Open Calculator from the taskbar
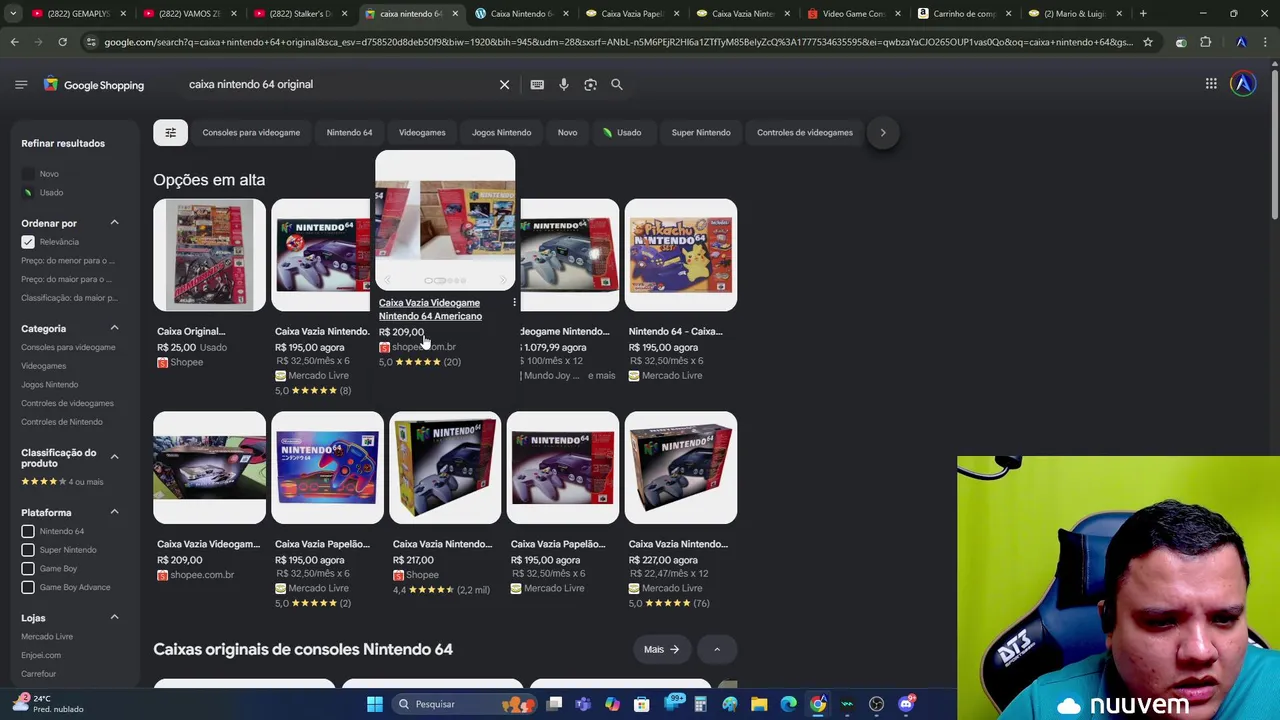The image size is (1280, 720). click(700, 704)
